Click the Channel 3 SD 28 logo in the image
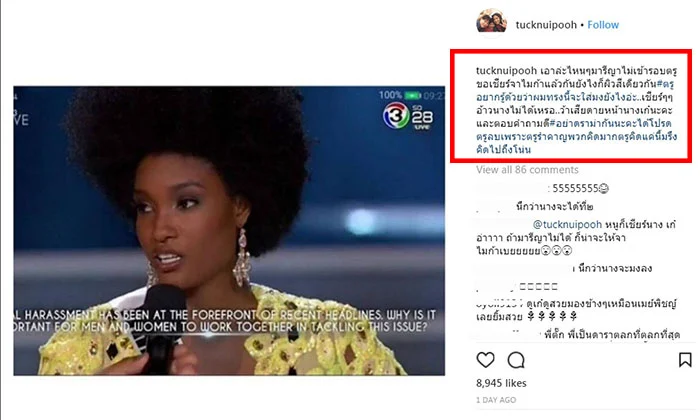Image resolution: width=700 pixels, height=420 pixels. point(408,116)
